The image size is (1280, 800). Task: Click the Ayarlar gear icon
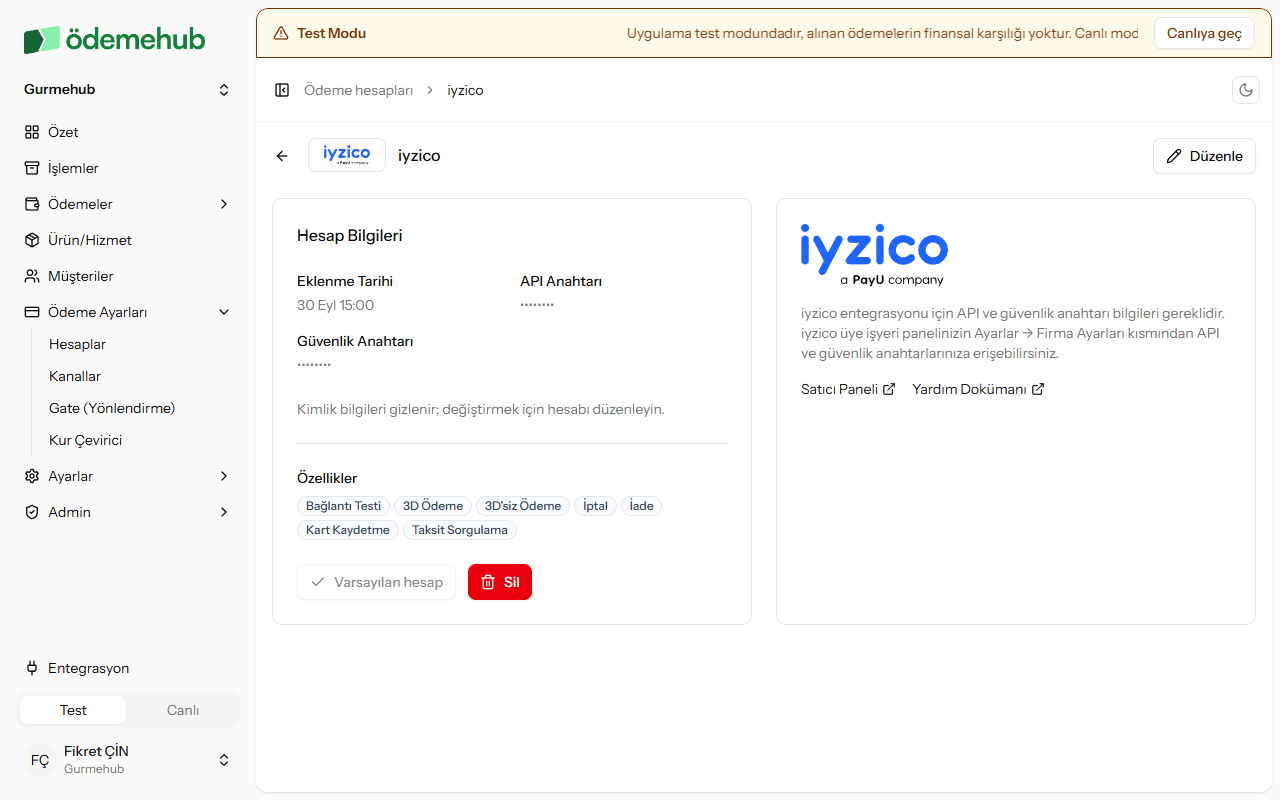(32, 476)
